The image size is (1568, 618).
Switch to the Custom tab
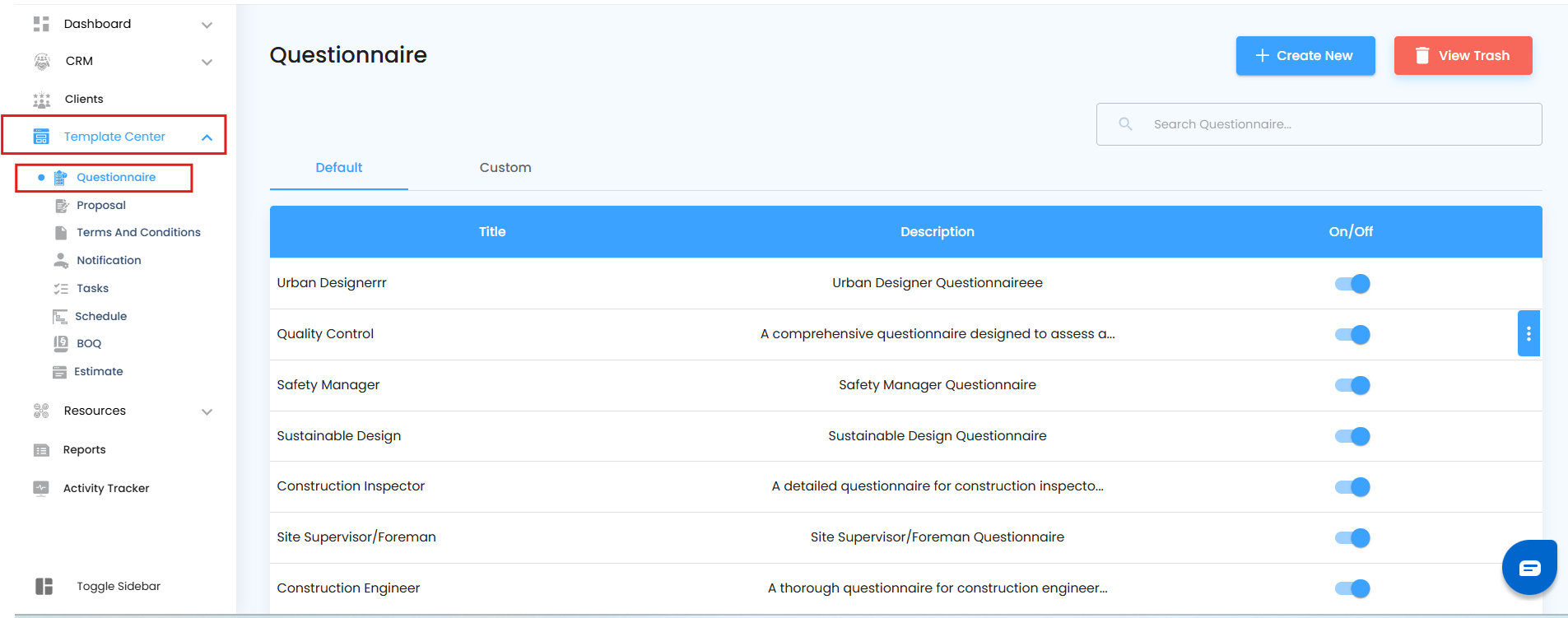505,168
